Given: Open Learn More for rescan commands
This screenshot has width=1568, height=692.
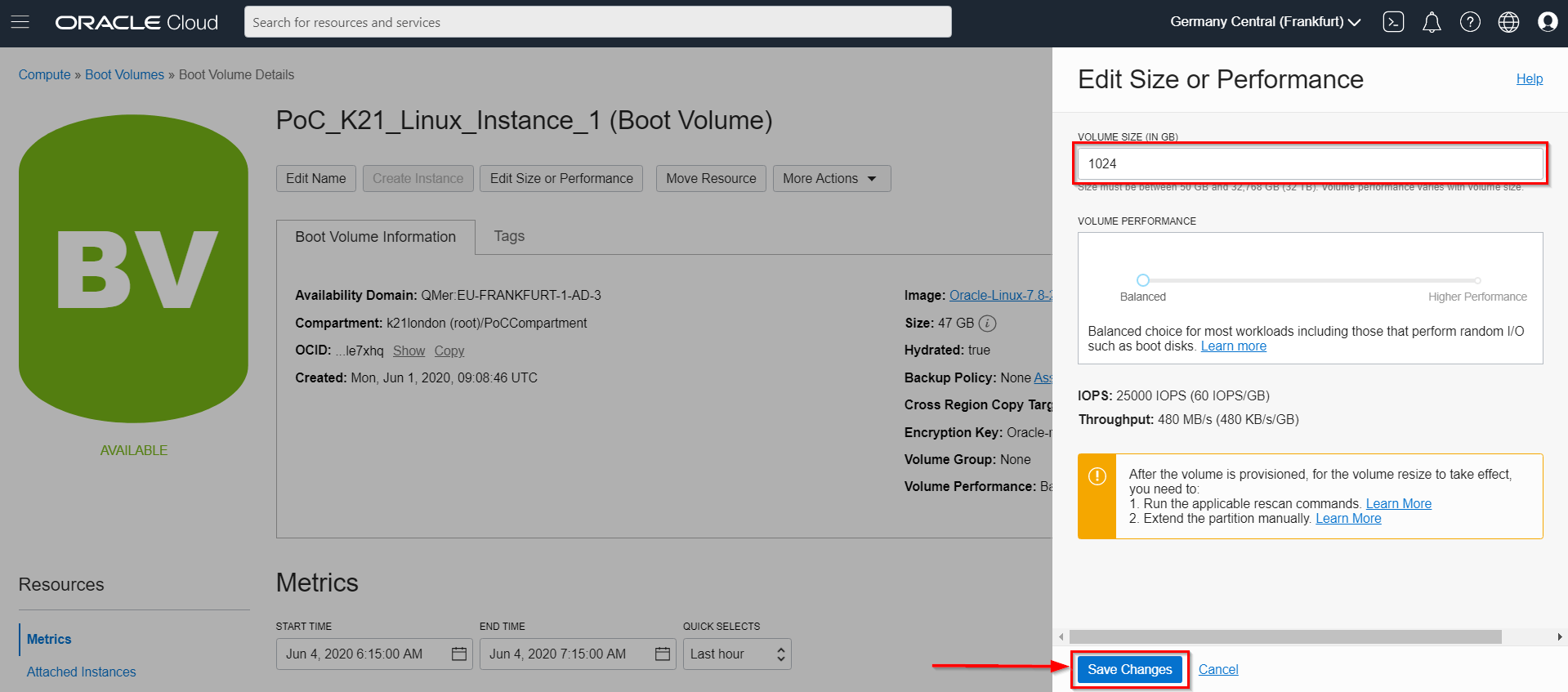Looking at the screenshot, I should click(1399, 503).
